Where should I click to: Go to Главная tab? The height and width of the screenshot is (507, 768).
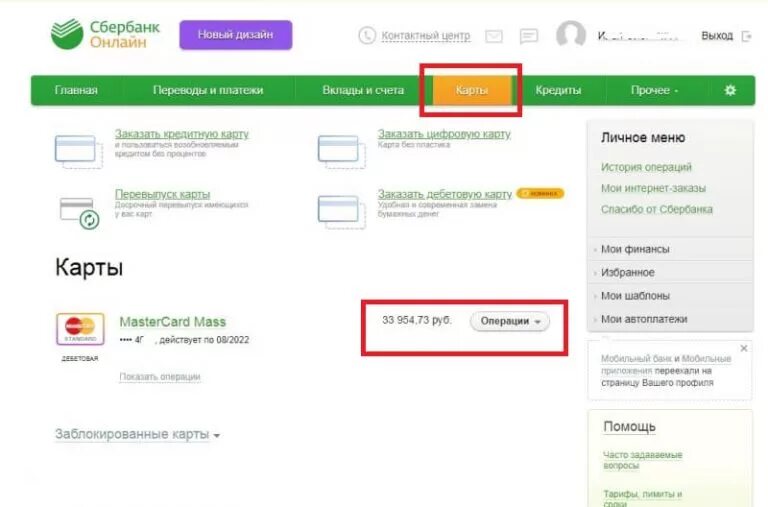click(x=76, y=90)
